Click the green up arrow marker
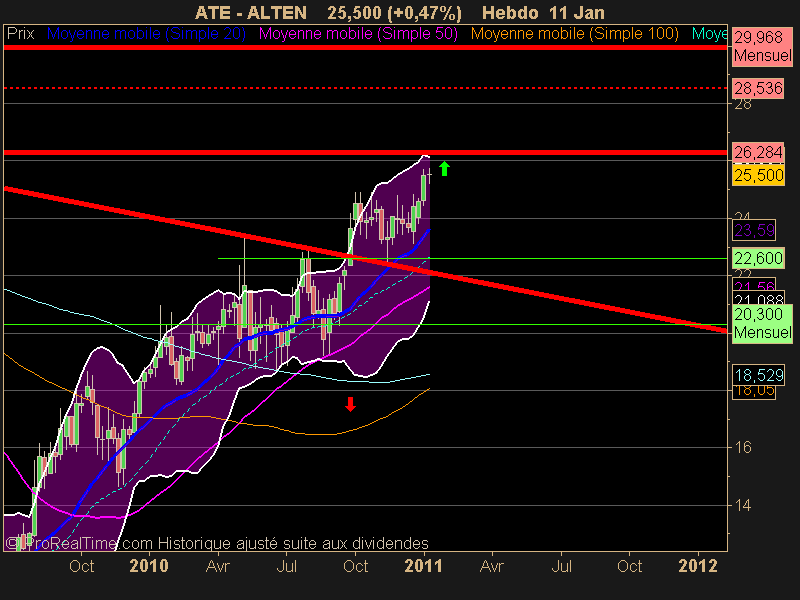Viewport: 800px width, 600px height. click(x=444, y=168)
